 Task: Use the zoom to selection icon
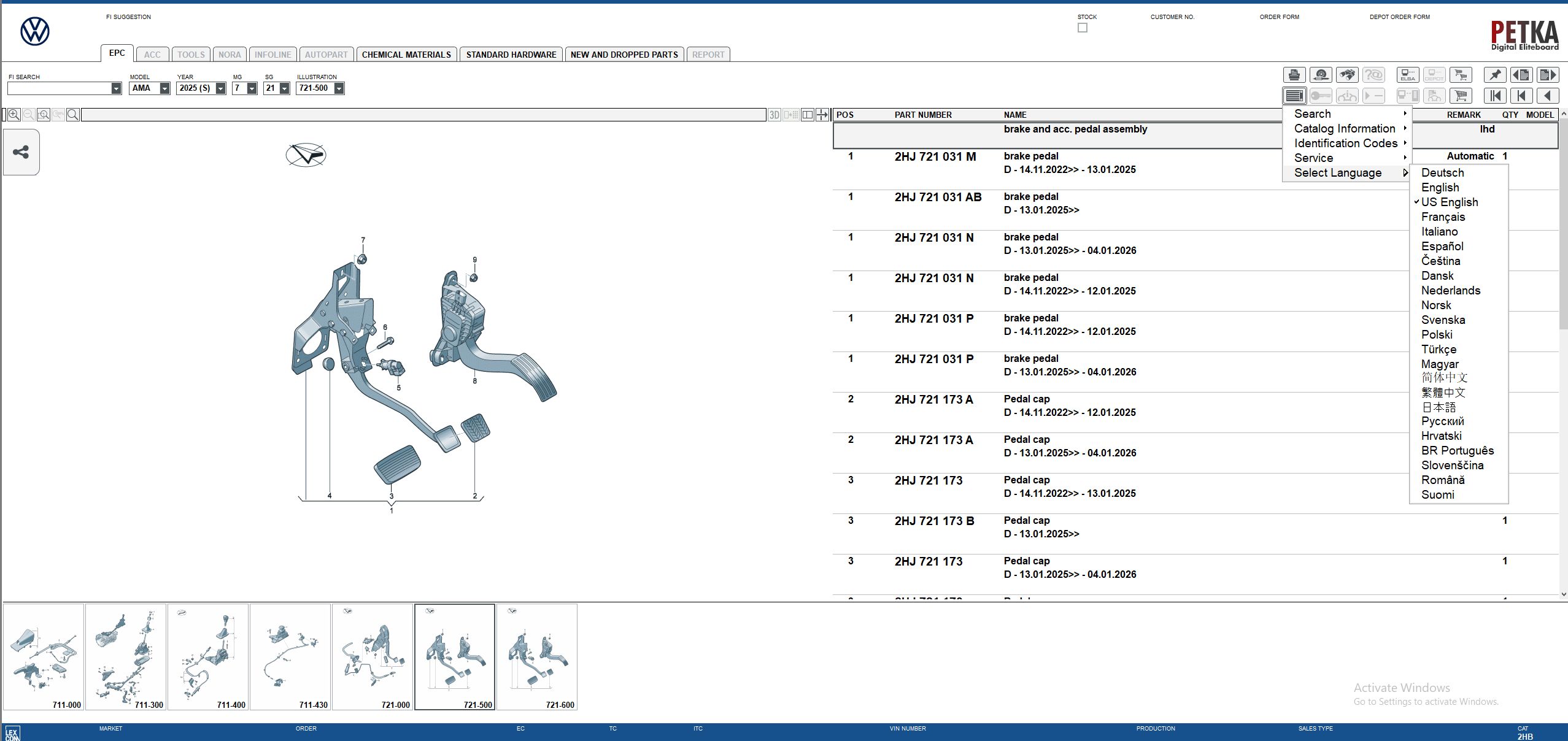tap(44, 115)
